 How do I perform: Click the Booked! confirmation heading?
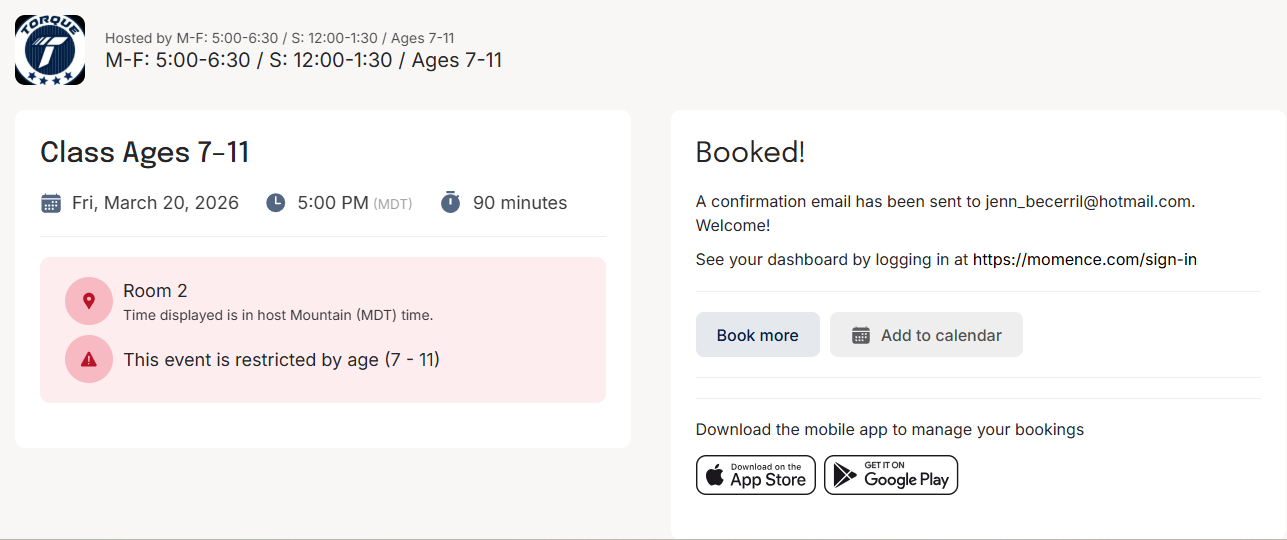pos(750,152)
